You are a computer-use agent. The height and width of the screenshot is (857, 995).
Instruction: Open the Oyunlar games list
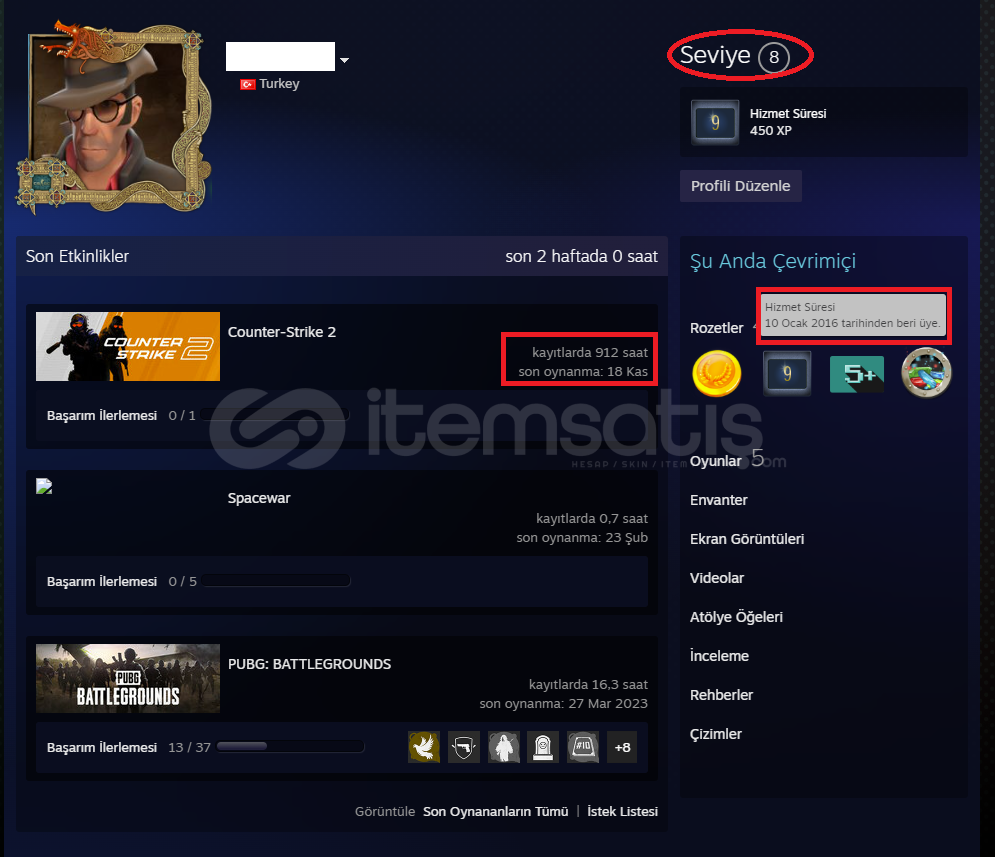(x=715, y=461)
